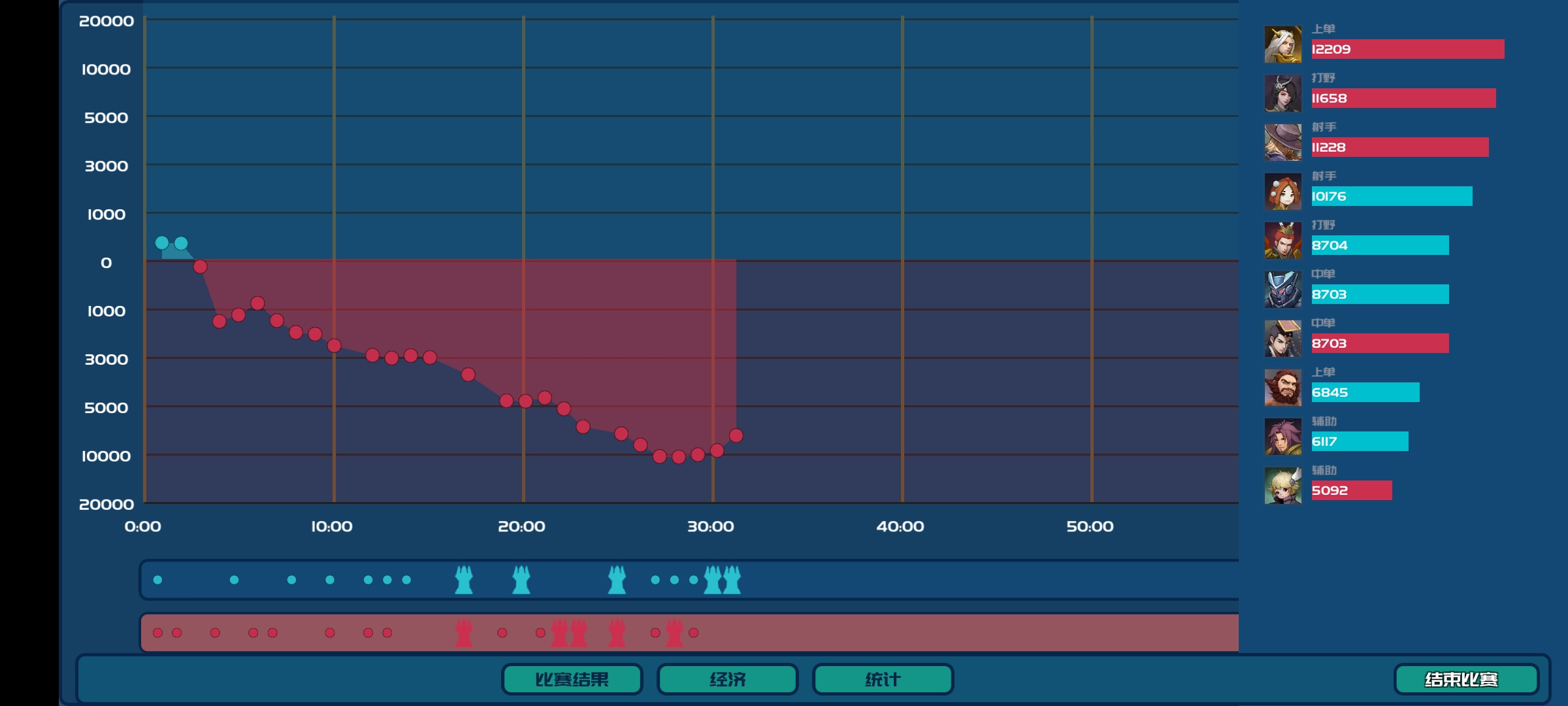1568x706 pixels.
Task: Click the blue tower icon near 20:00
Action: pos(521,580)
